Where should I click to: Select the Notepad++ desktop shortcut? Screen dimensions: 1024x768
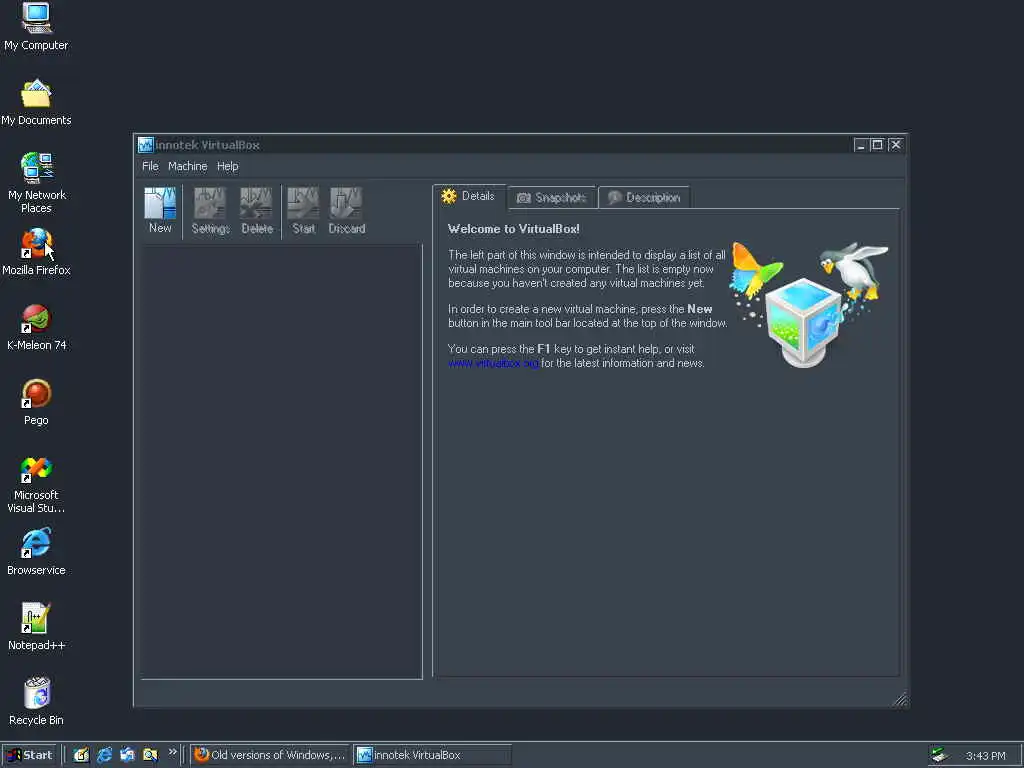pyautogui.click(x=36, y=627)
